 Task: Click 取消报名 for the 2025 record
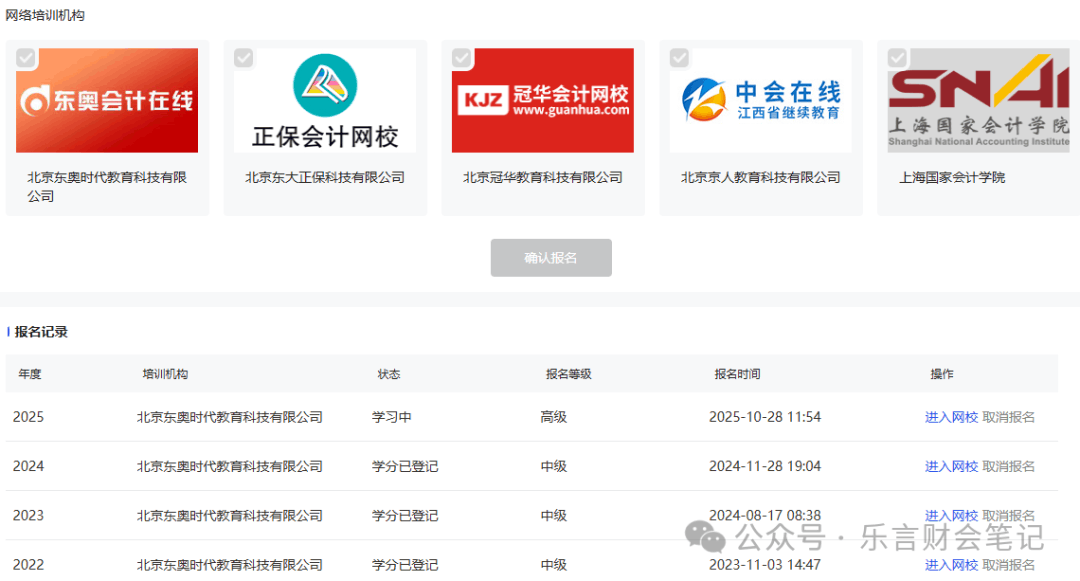click(1008, 417)
